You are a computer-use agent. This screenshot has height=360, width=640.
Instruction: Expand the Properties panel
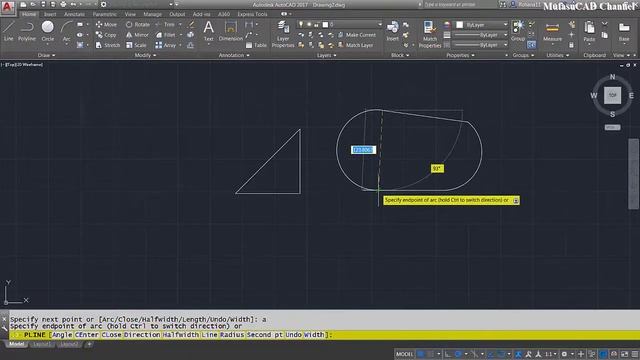point(460,55)
